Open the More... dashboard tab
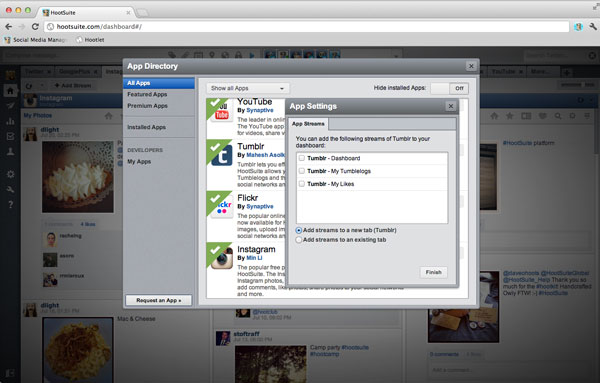Image resolution: width=600 pixels, height=383 pixels. click(x=539, y=71)
